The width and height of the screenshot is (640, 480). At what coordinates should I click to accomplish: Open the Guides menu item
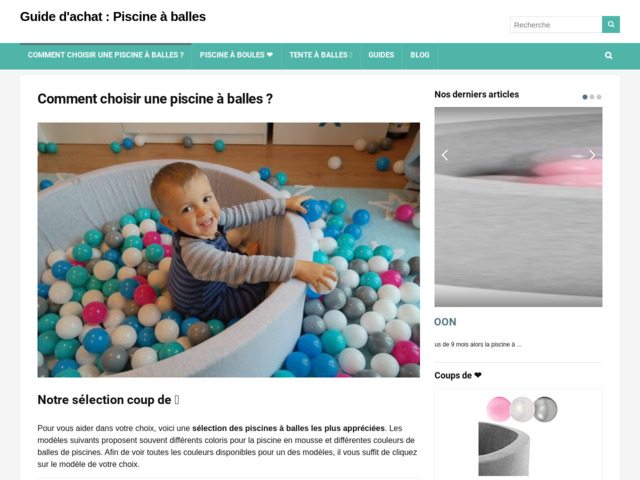pos(381,55)
